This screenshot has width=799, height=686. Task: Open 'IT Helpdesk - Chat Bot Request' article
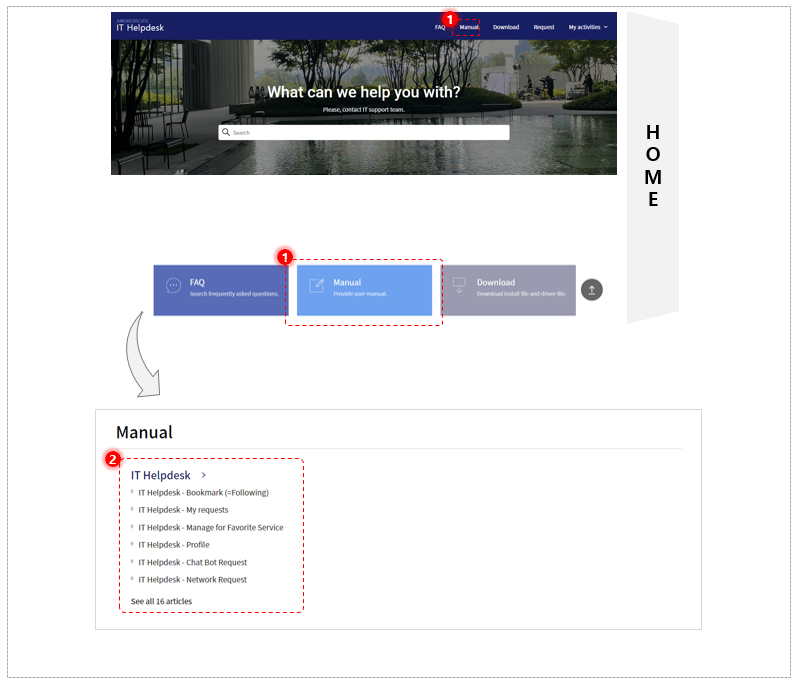tap(193, 563)
